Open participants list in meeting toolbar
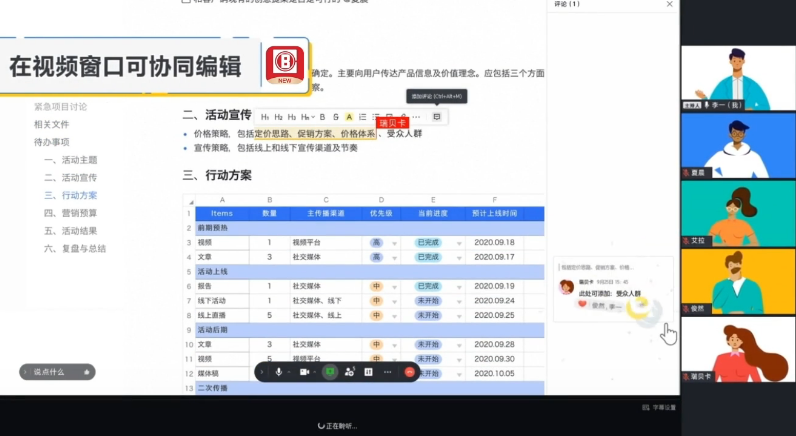 click(349, 371)
